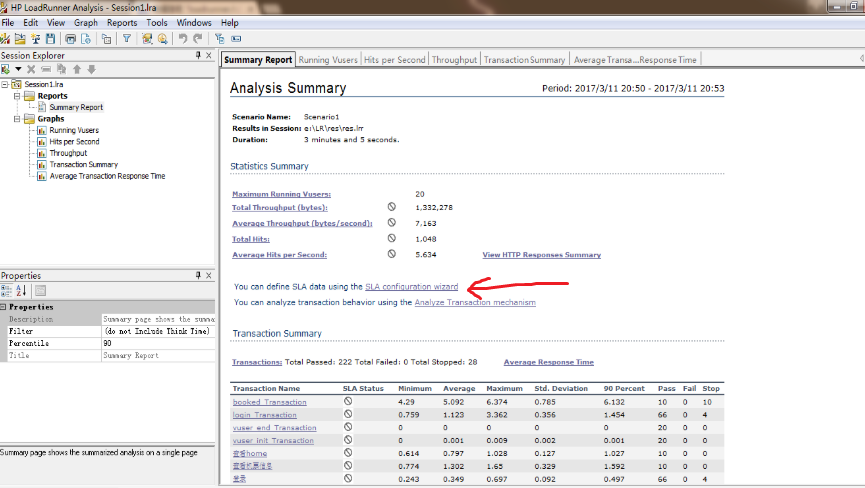Click the new session toolbar icon
The image size is (865, 488).
pos(6,39)
